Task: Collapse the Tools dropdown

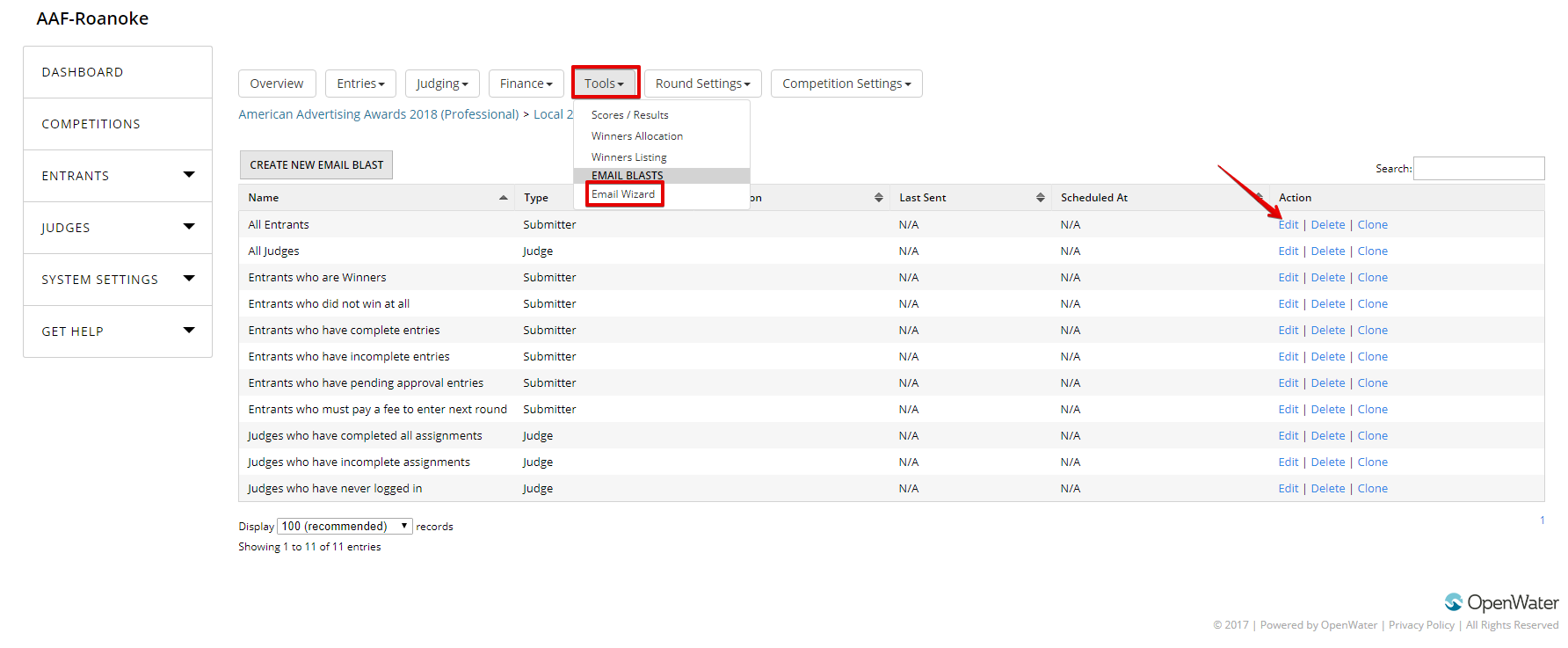Action: coord(605,84)
